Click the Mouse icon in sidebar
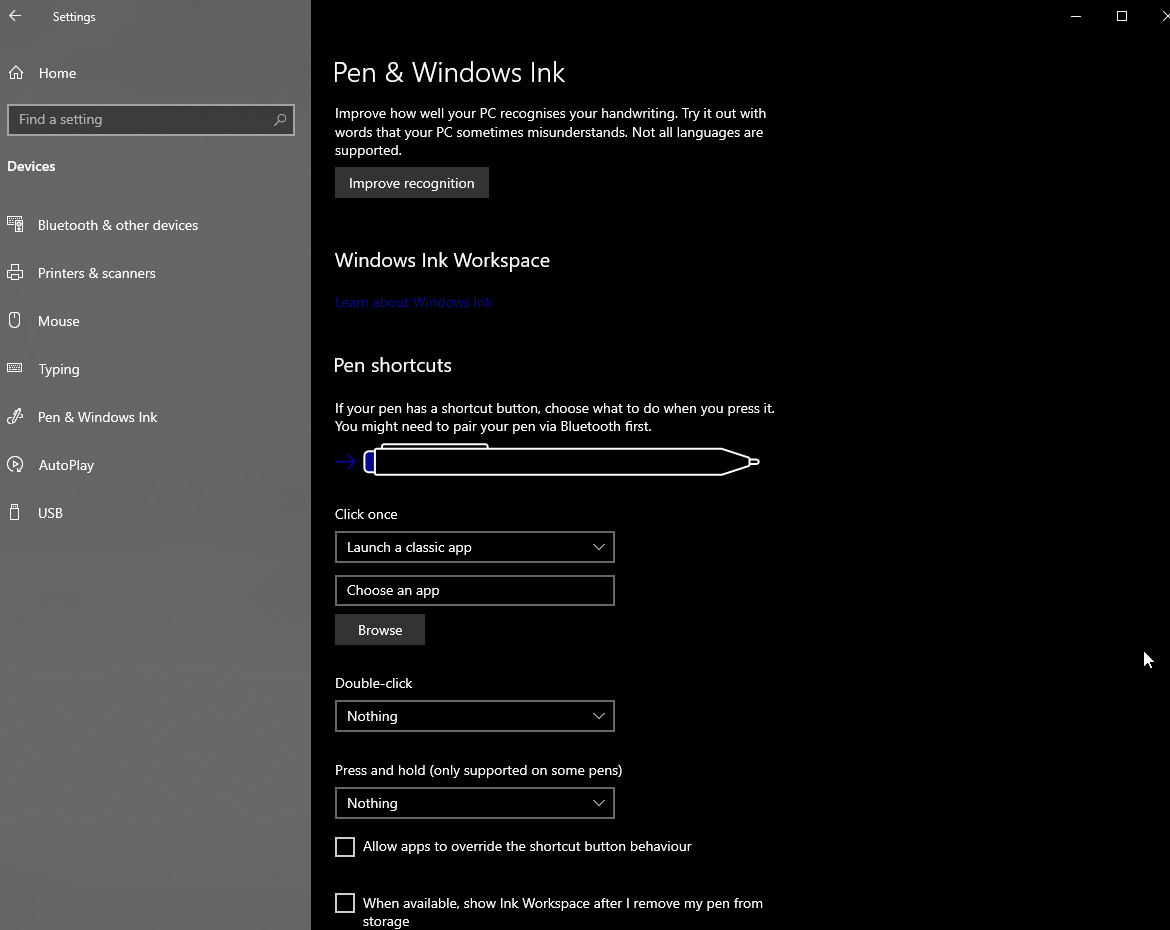Screen dimensions: 1170x930 point(15,321)
